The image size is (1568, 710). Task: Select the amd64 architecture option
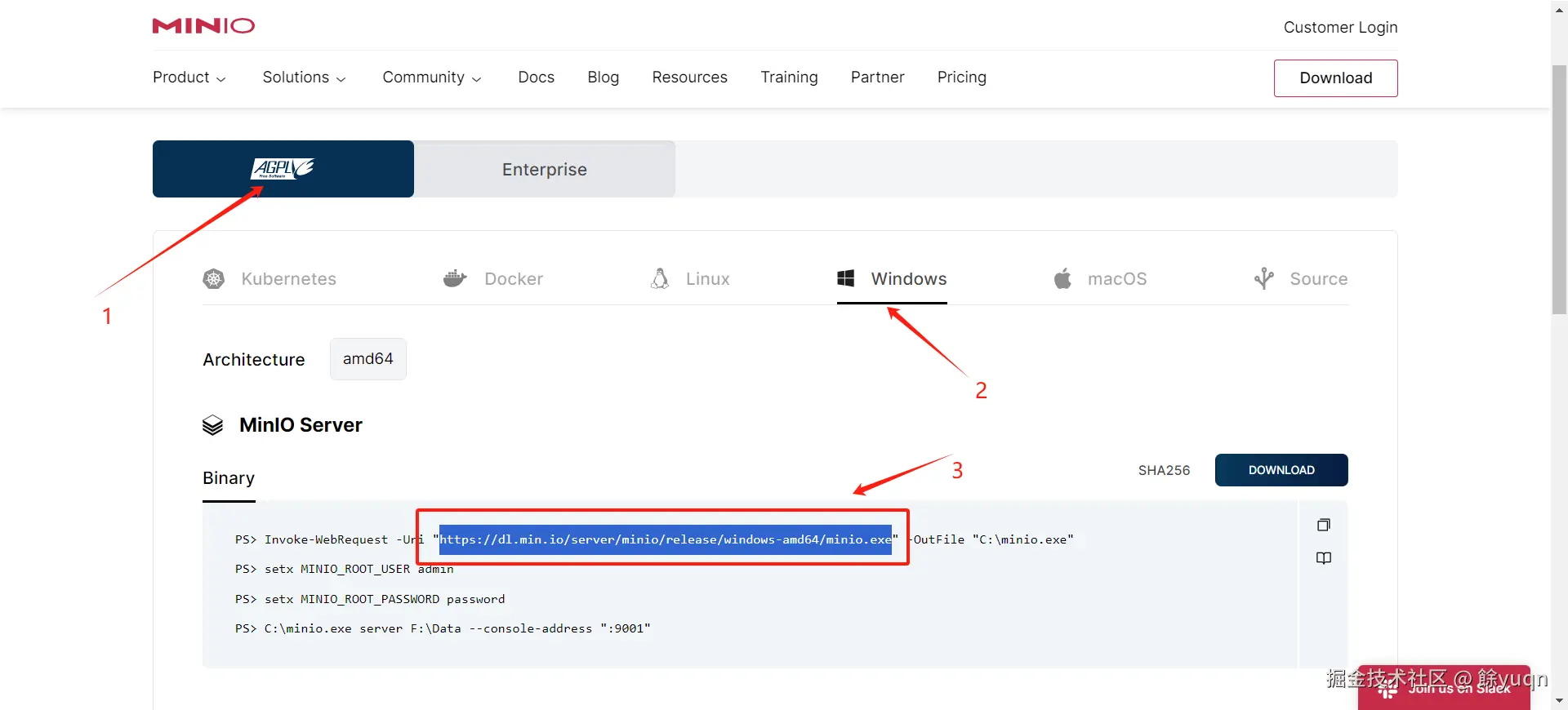click(368, 359)
